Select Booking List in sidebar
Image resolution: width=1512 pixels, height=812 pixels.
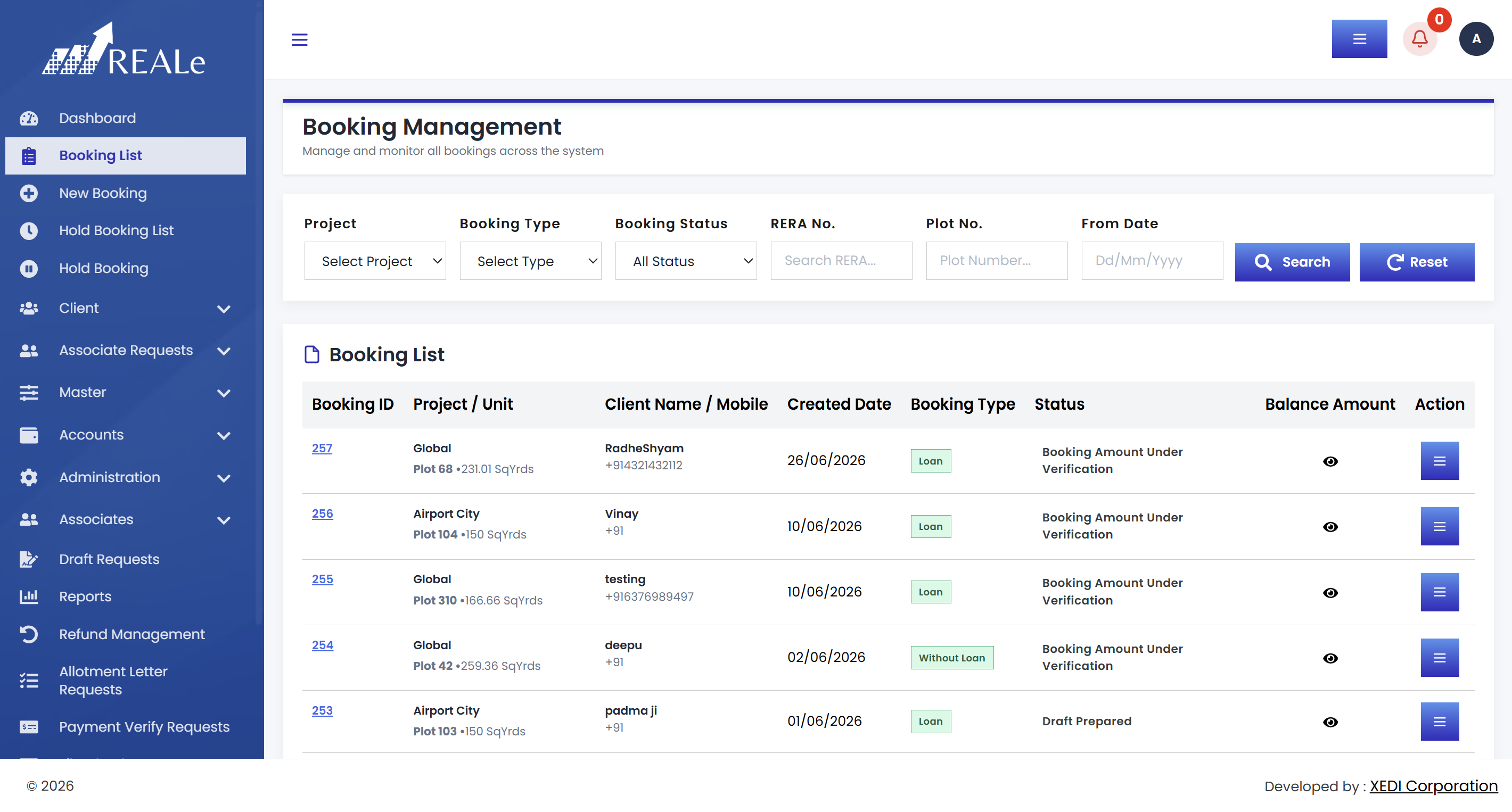pyautogui.click(x=126, y=156)
